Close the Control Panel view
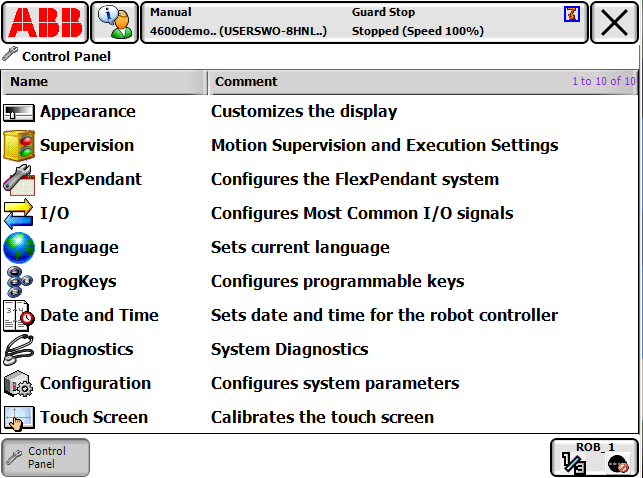 tap(614, 22)
